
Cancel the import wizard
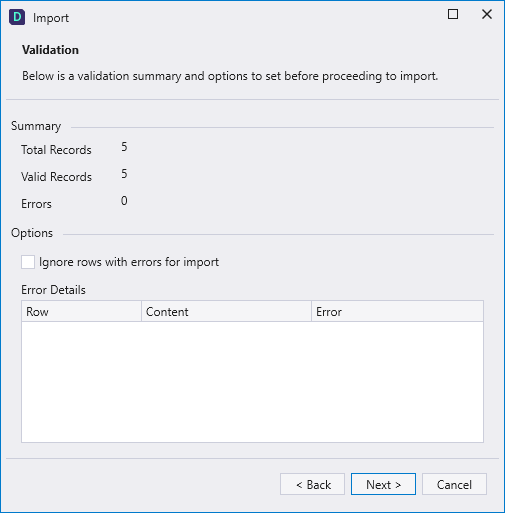[454, 484]
